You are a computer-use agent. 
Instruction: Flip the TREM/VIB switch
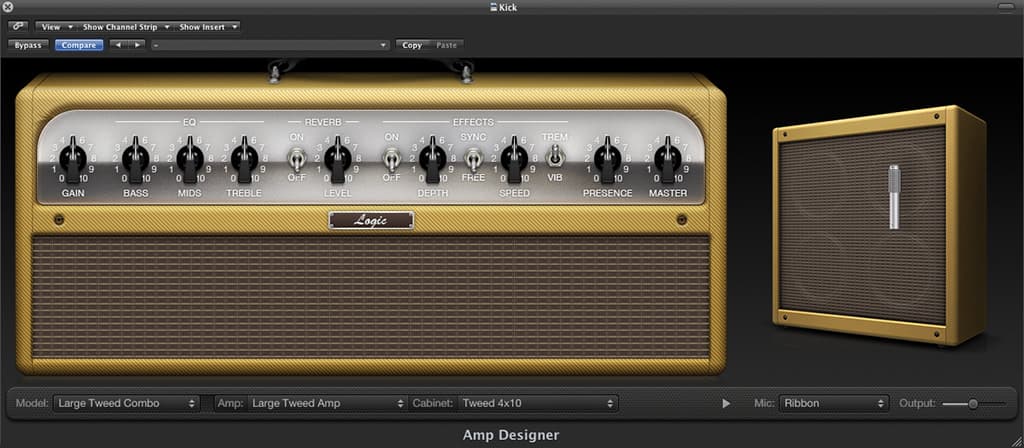pos(554,156)
